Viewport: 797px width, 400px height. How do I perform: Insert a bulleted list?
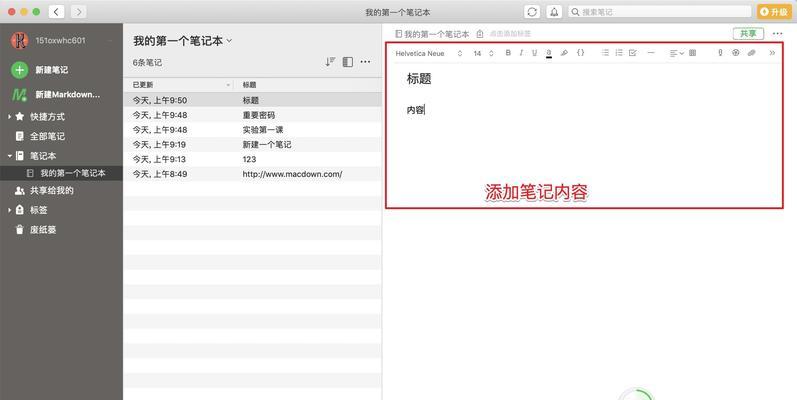point(605,53)
